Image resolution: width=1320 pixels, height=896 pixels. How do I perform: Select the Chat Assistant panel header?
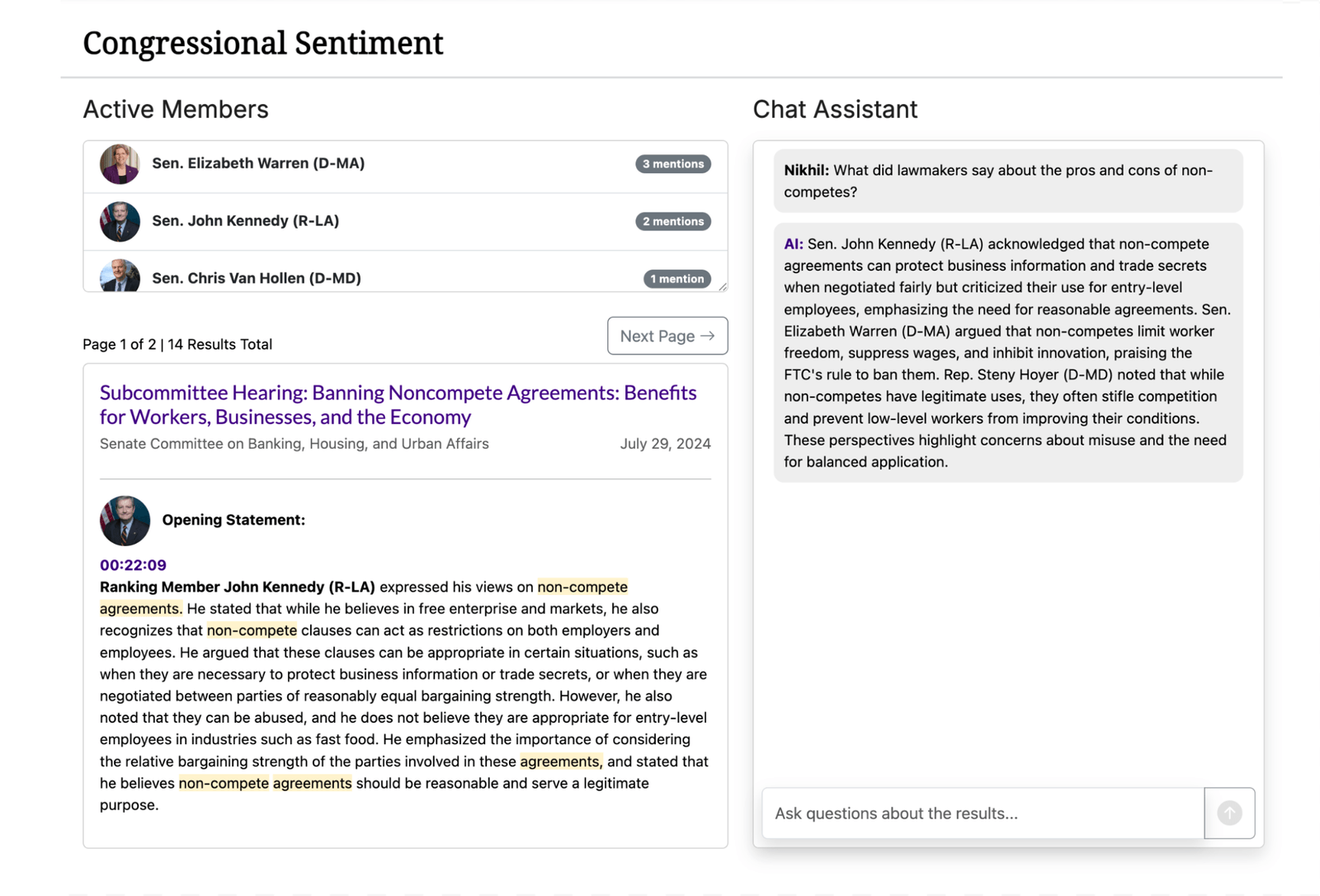pyautogui.click(x=834, y=108)
